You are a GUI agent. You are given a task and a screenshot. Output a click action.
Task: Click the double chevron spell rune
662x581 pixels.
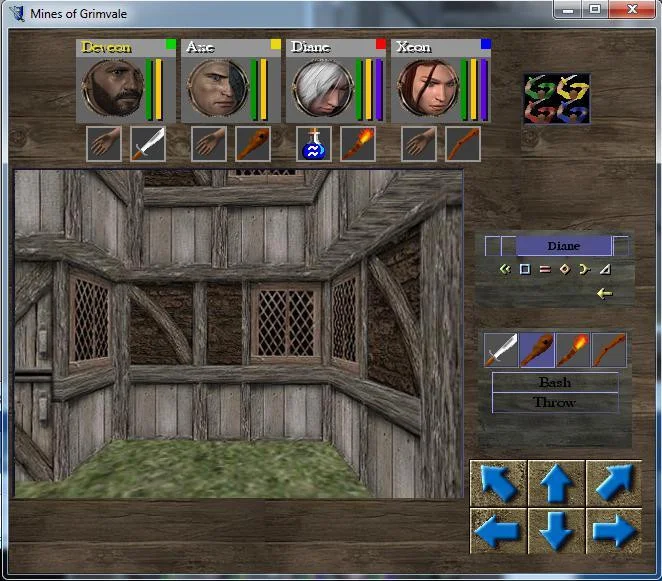[x=505, y=269]
